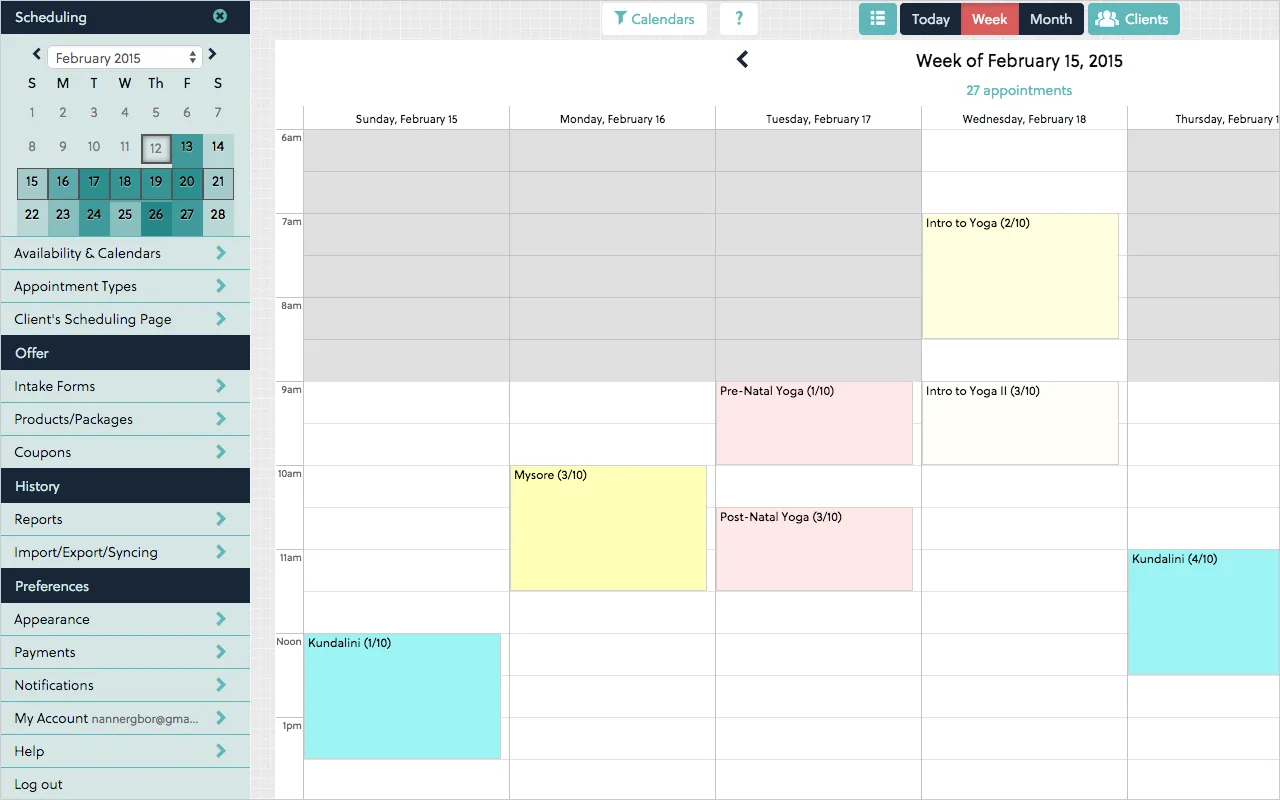Viewport: 1280px width, 800px height.
Task: Click the Tuesday, February 17 column header
Action: click(818, 119)
